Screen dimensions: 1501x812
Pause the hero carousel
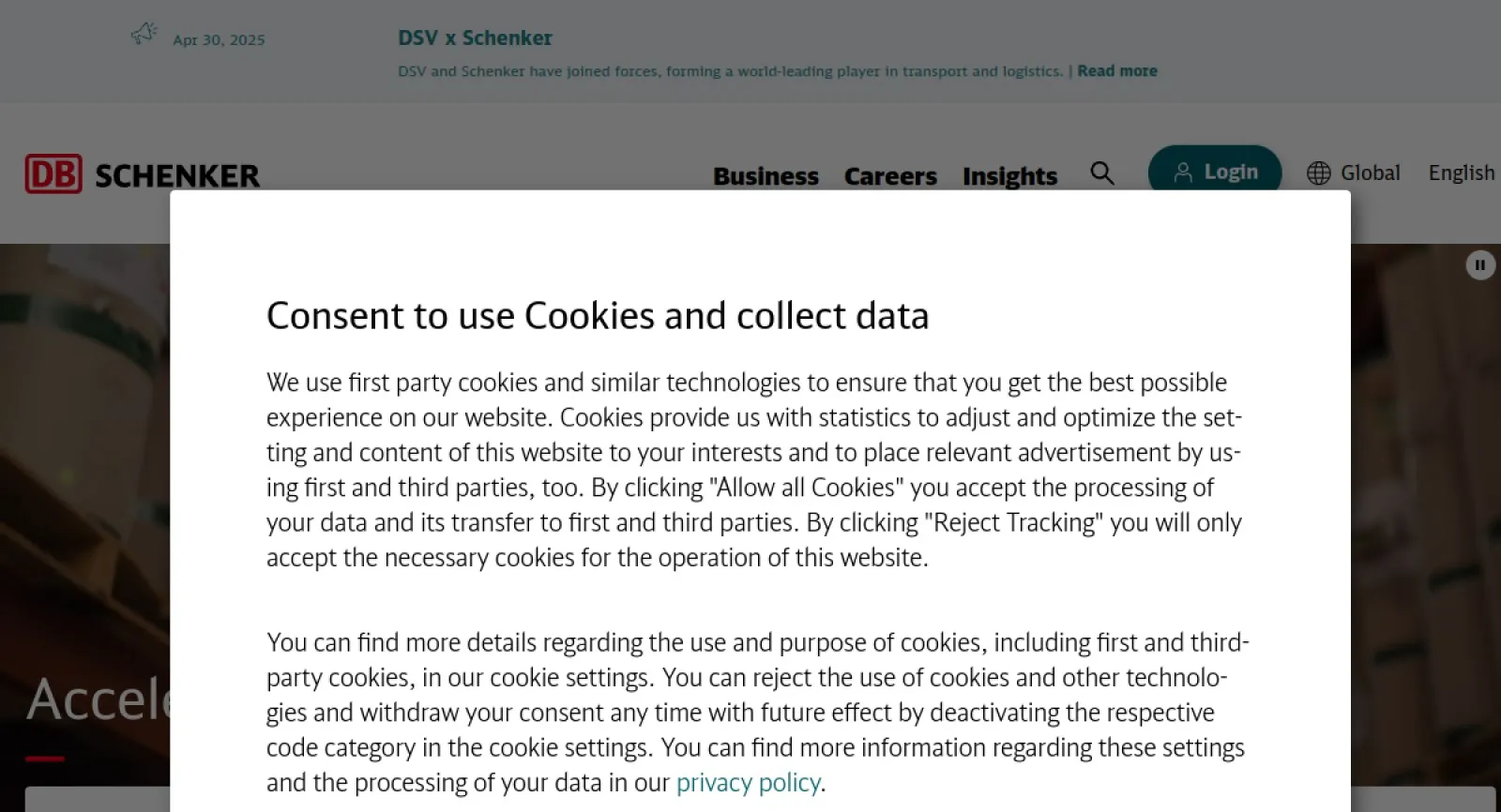[x=1480, y=265]
